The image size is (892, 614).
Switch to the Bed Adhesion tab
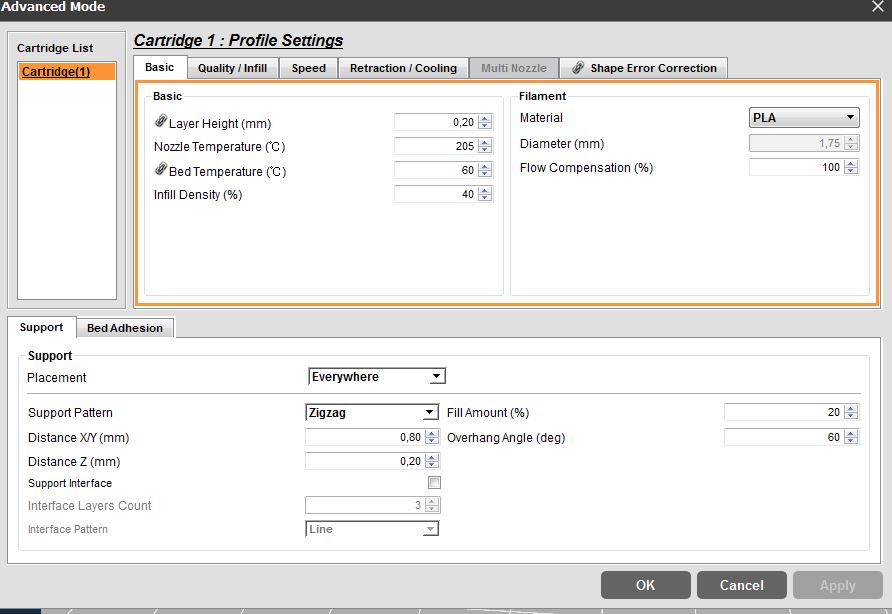pos(124,327)
